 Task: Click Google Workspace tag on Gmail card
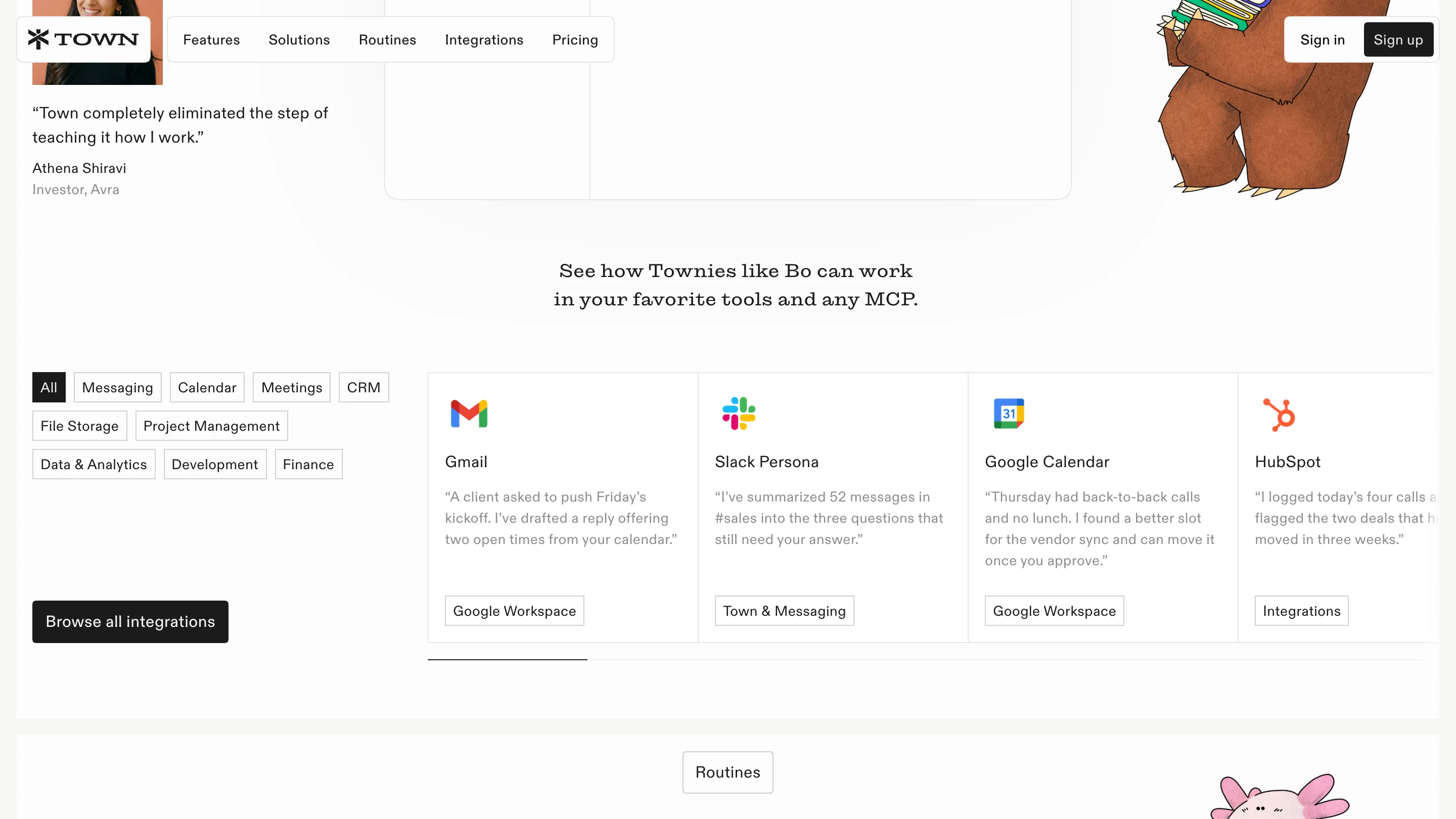point(514,611)
